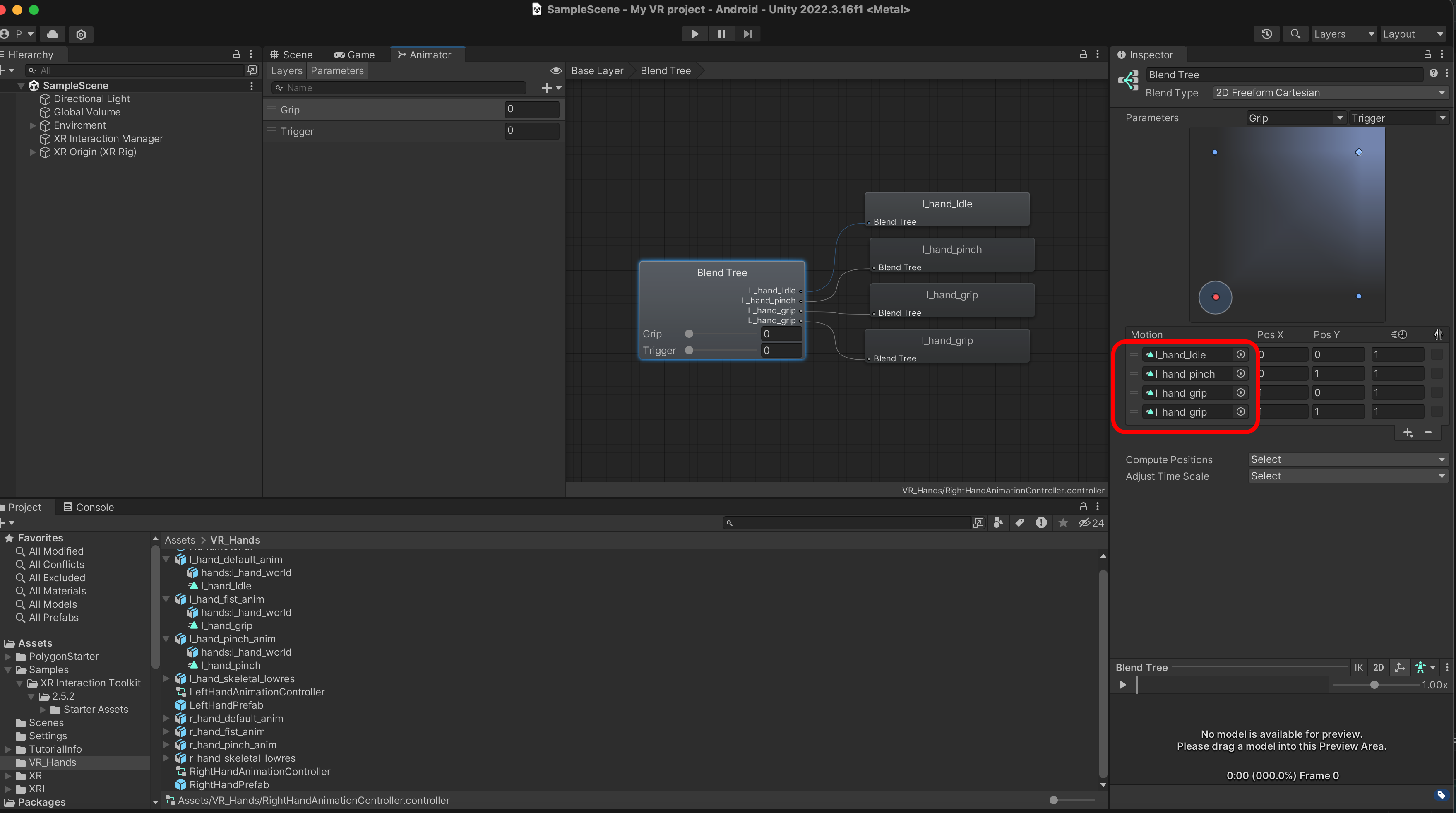Select RightHandPrefab asset in Project
1456x813 pixels.
pyautogui.click(x=229, y=785)
